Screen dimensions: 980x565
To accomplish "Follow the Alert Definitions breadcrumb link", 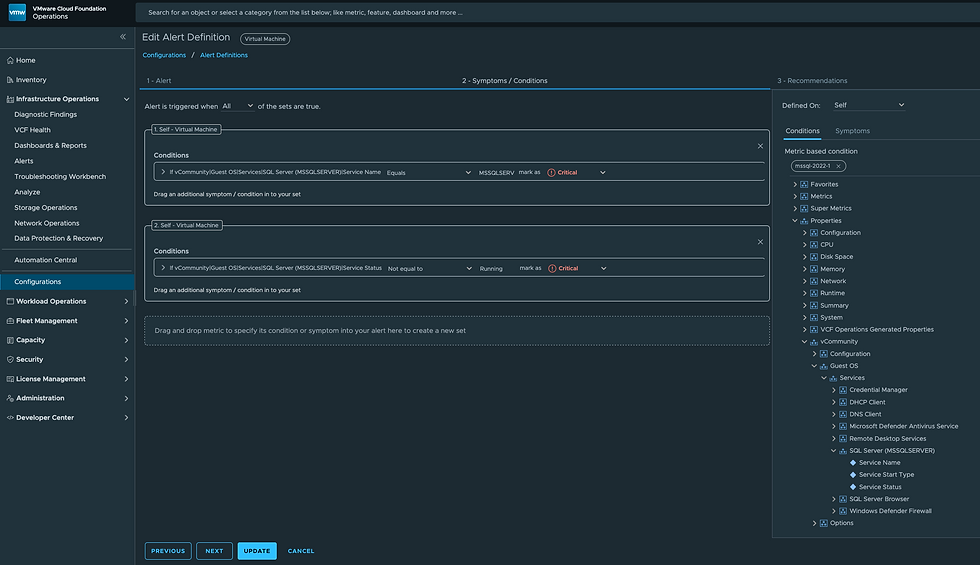I will [224, 55].
